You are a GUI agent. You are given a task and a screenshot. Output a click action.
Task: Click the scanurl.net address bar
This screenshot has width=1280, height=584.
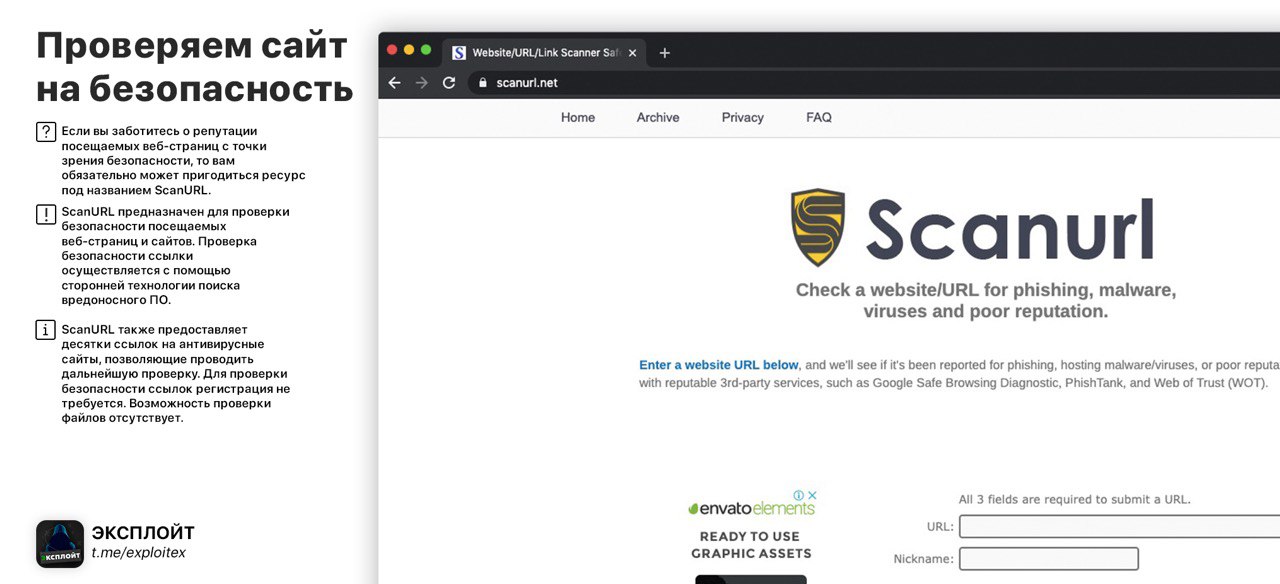pos(873,83)
